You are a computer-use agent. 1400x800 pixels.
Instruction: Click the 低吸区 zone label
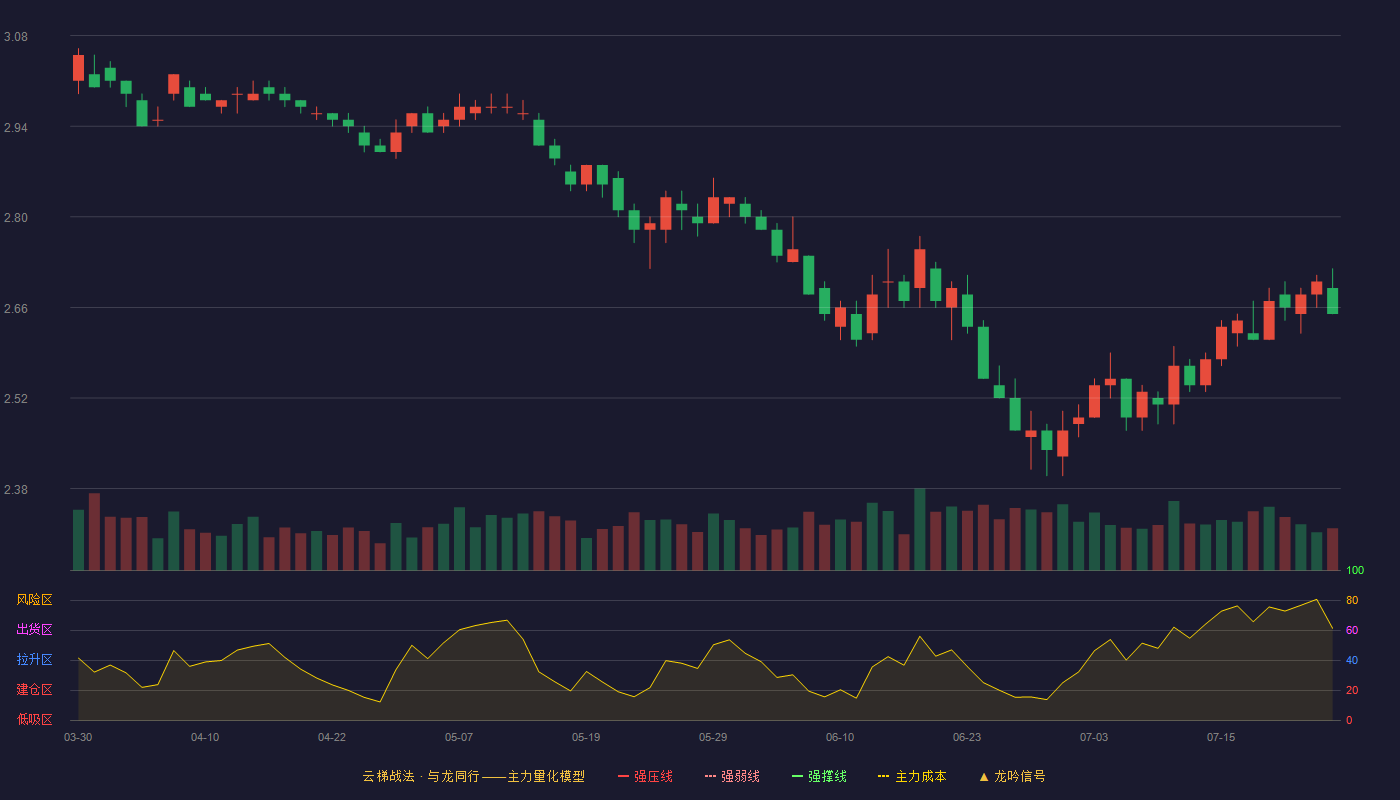pyautogui.click(x=34, y=720)
